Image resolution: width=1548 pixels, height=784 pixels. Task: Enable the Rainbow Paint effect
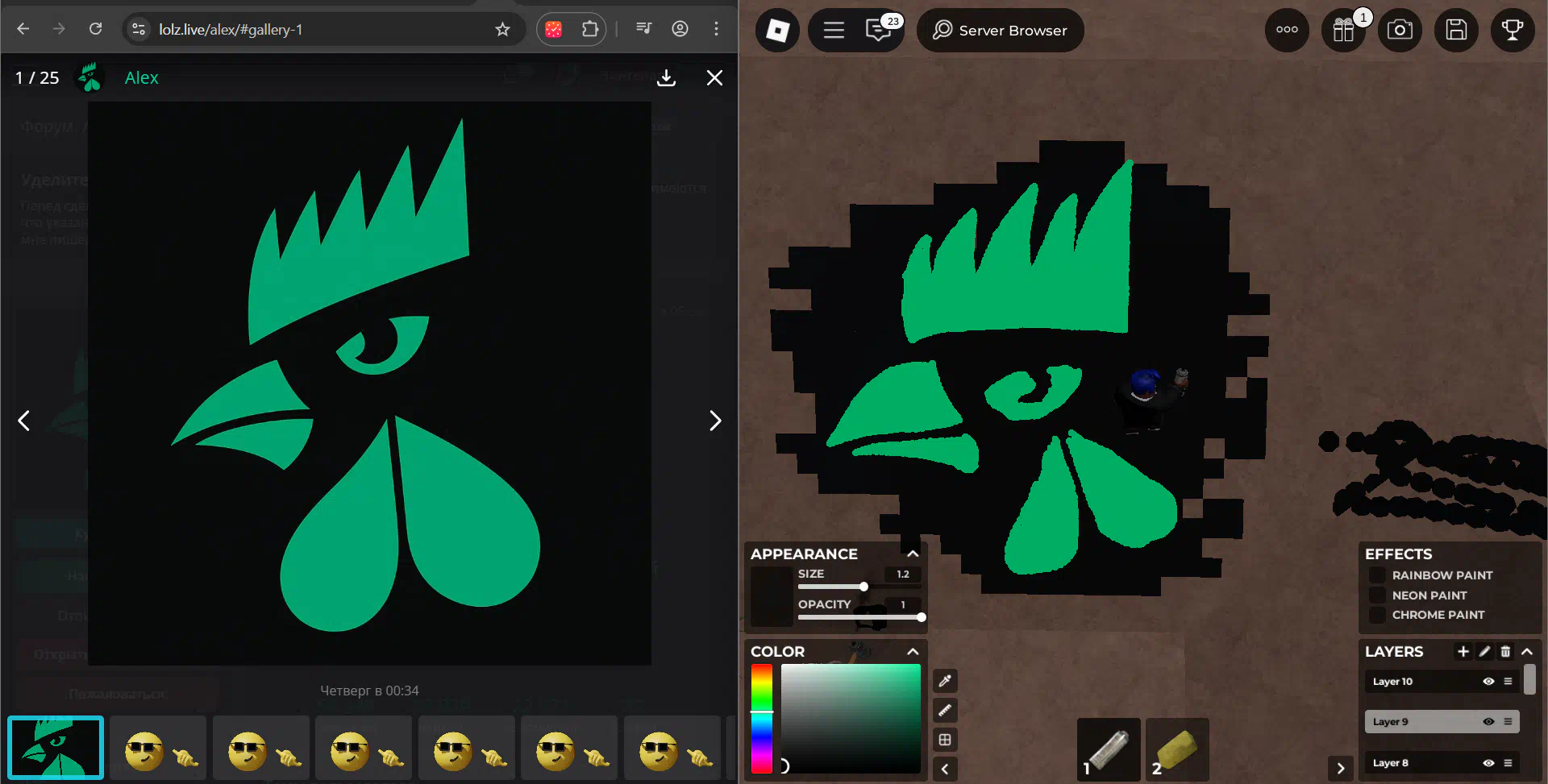[1377, 575]
